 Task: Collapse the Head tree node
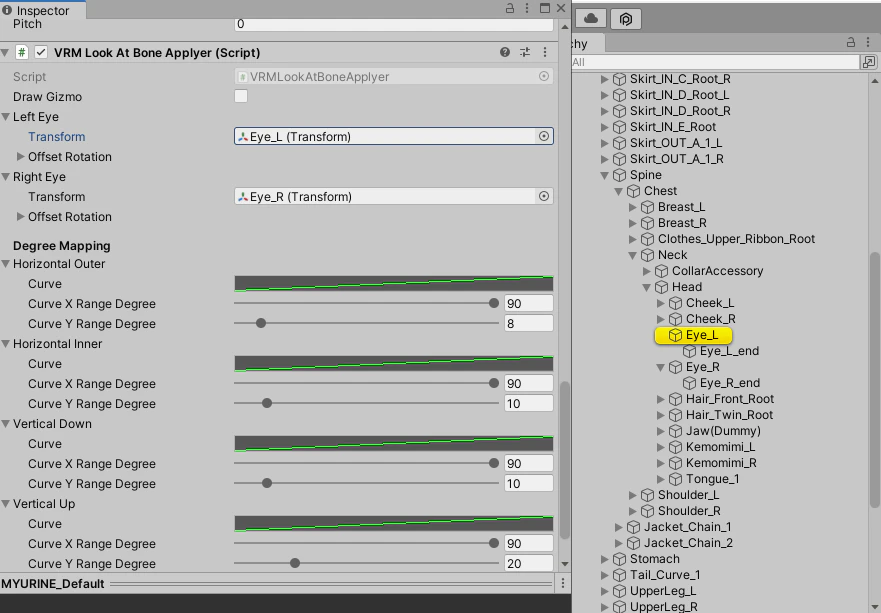(x=647, y=287)
